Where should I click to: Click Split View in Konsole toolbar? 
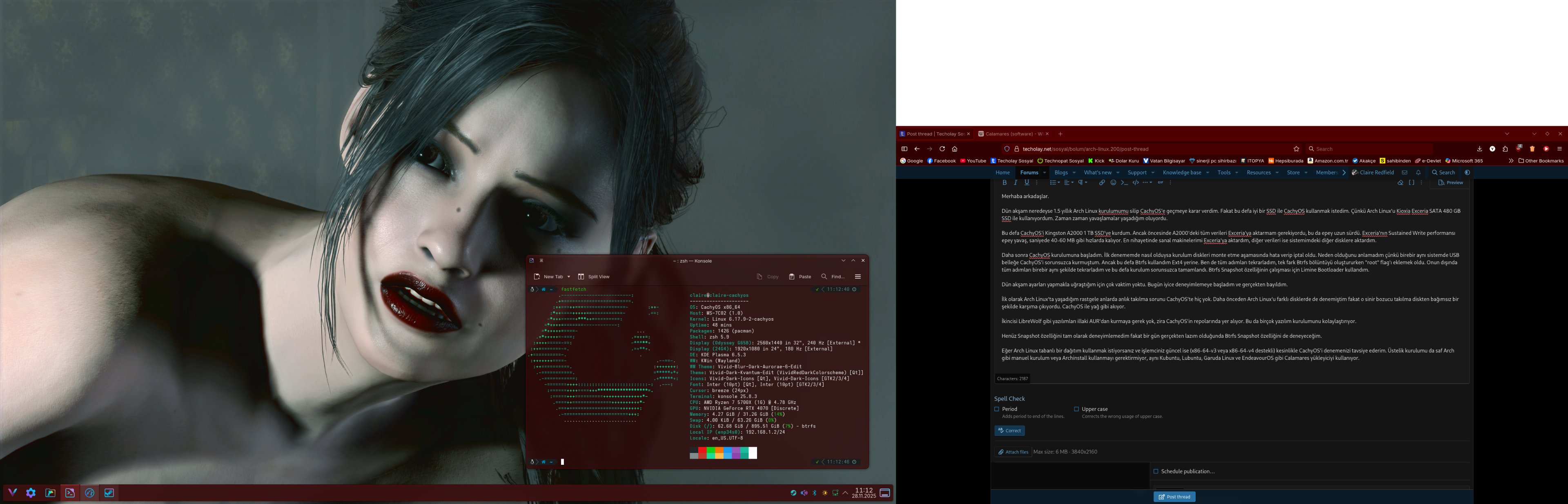pyautogui.click(x=593, y=277)
